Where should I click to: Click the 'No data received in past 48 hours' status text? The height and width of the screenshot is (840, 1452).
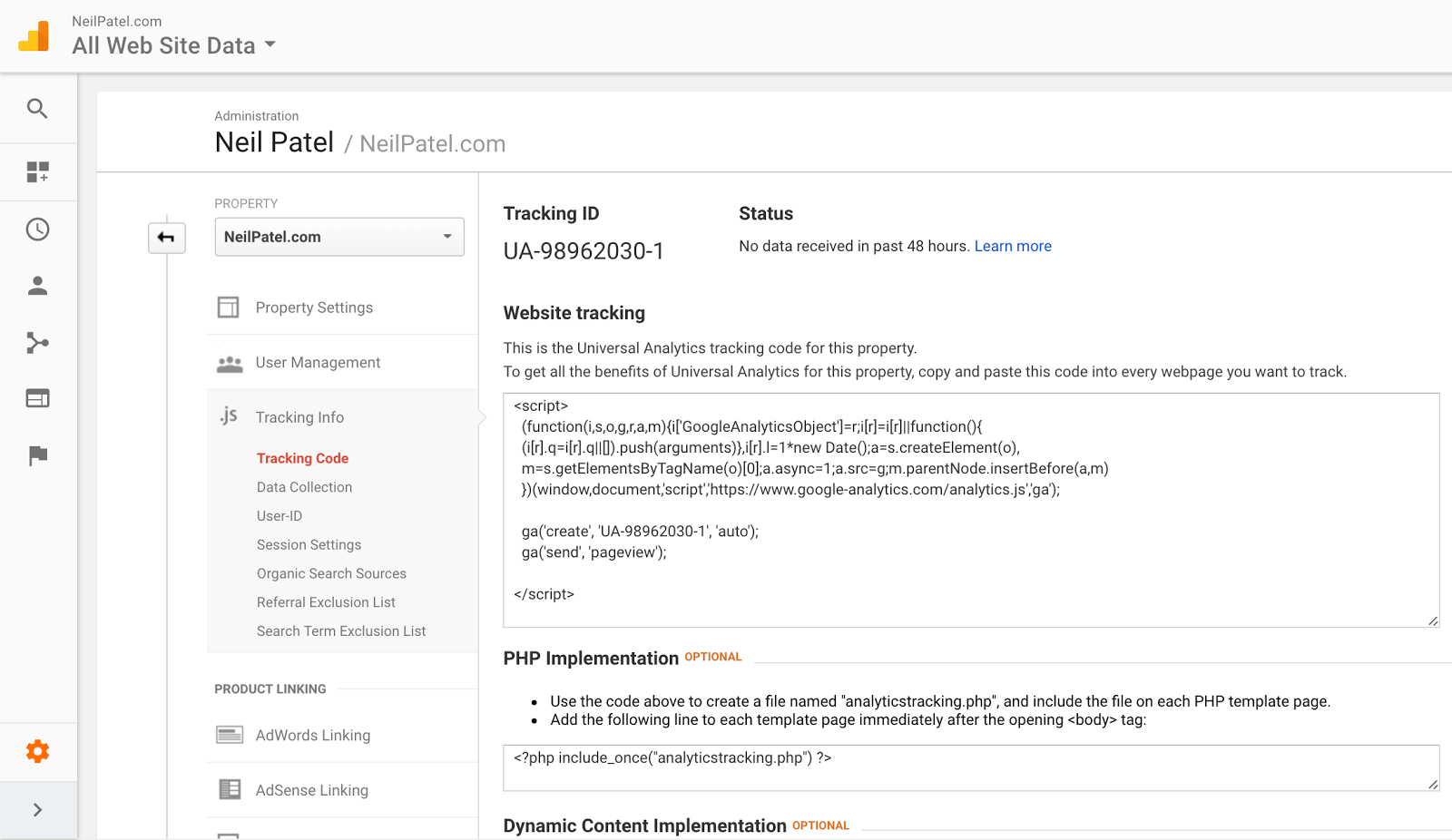click(x=854, y=246)
